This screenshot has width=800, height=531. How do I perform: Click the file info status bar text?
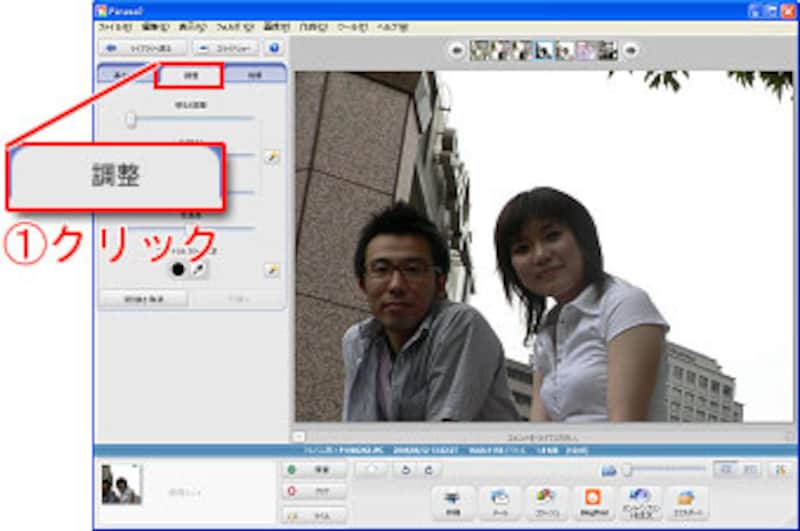(445, 450)
